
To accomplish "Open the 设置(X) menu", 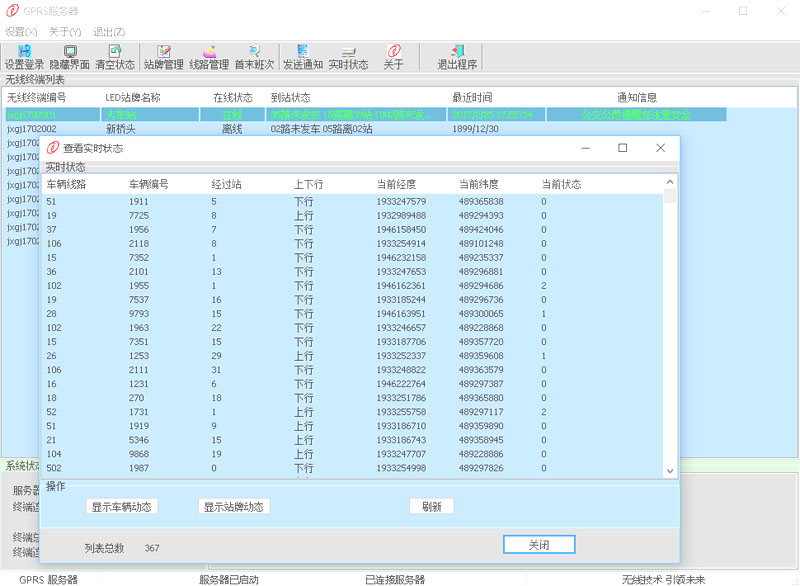I will pos(21,32).
